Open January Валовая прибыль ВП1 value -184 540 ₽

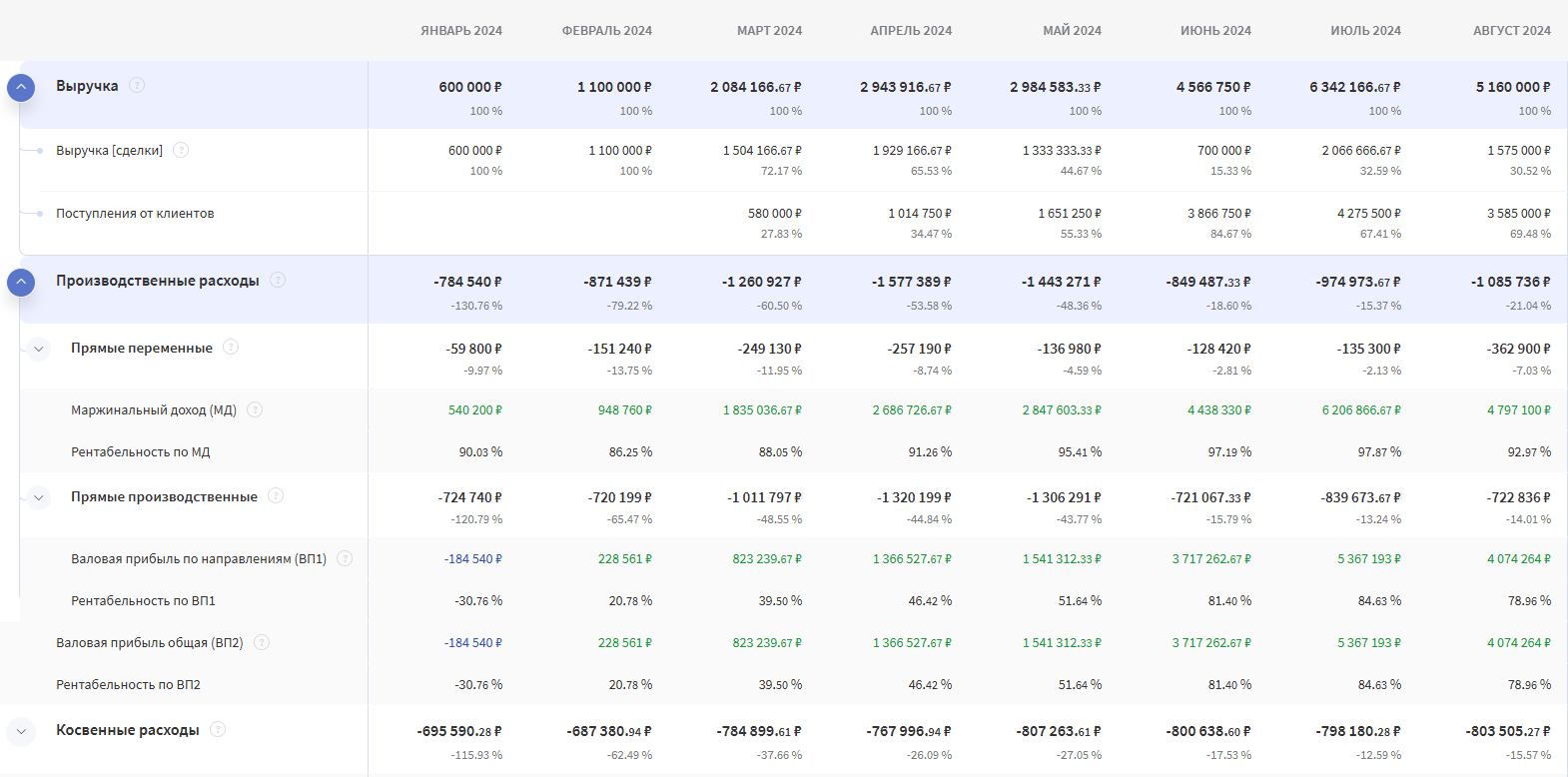pyautogui.click(x=472, y=559)
